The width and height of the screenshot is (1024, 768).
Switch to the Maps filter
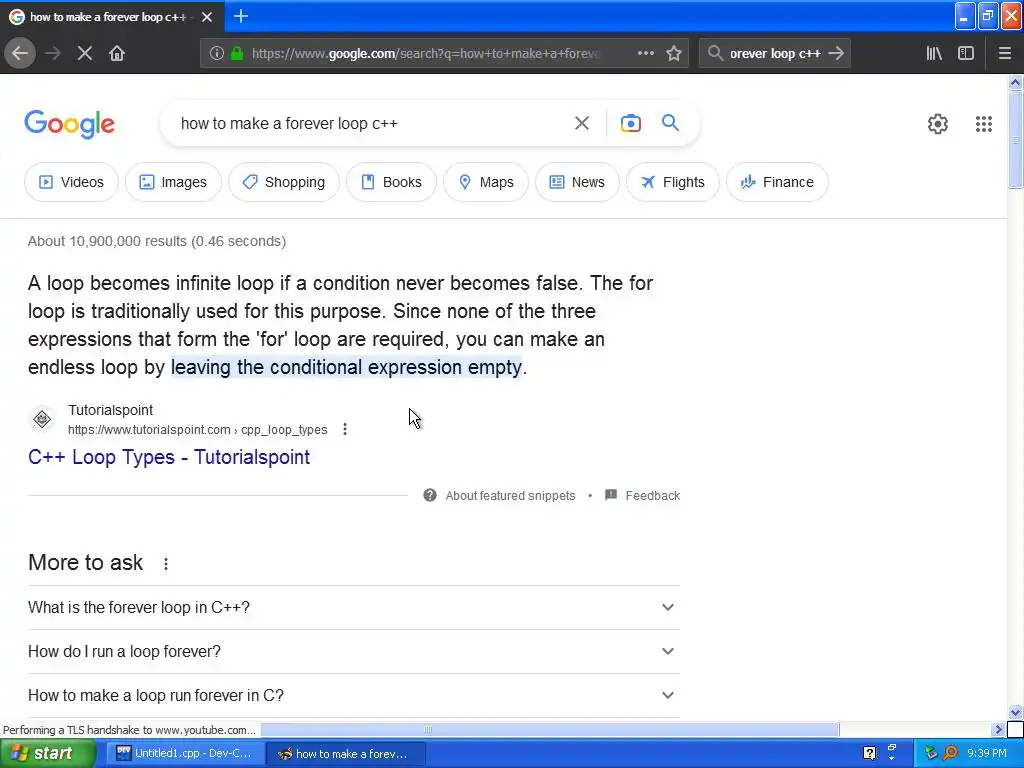[486, 182]
